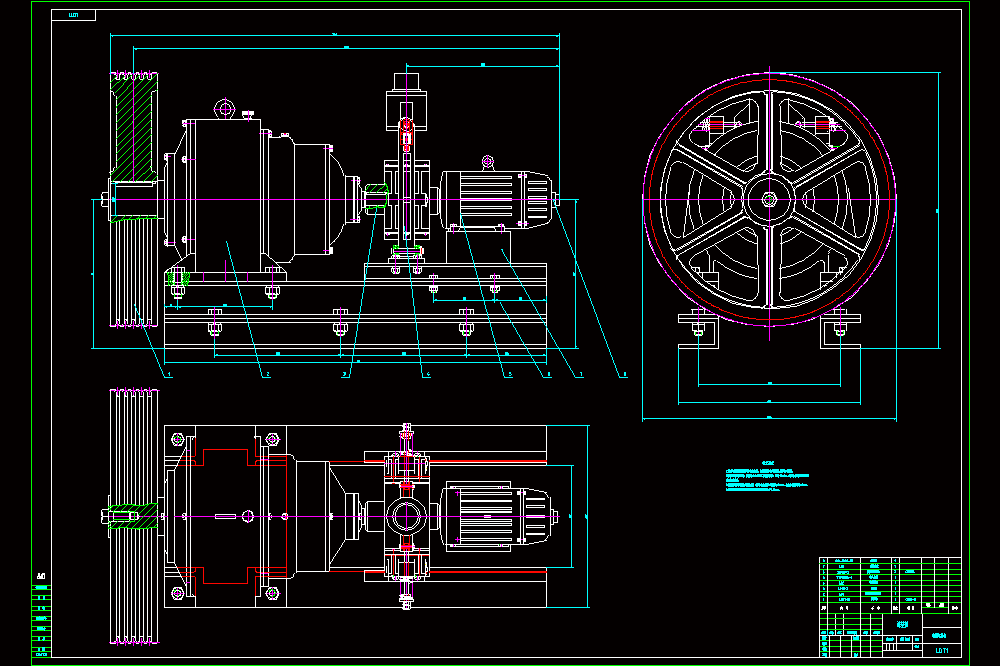1000x666 pixels.
Task: Select the cyan technical notes text block
Action: [x=767, y=478]
